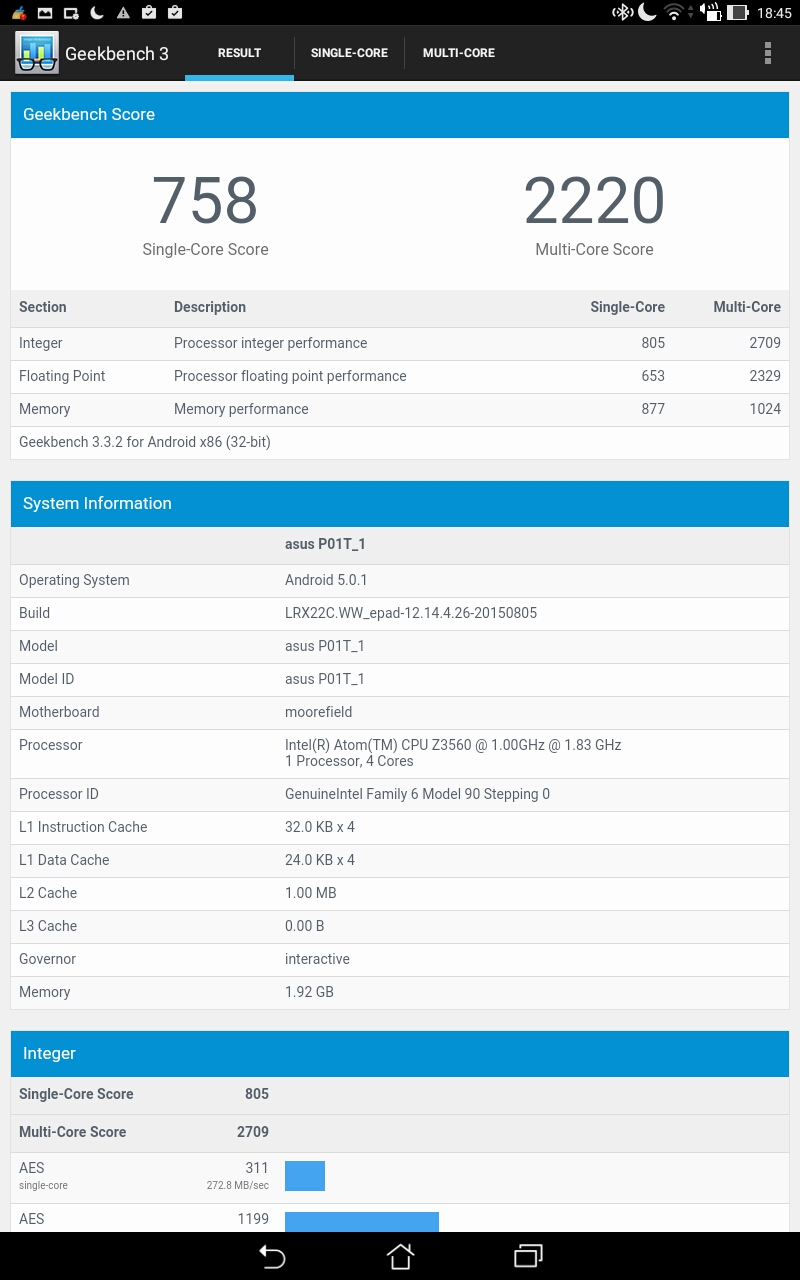This screenshot has width=800, height=1280.
Task: Select the 'interactive' governor value
Action: [317, 959]
